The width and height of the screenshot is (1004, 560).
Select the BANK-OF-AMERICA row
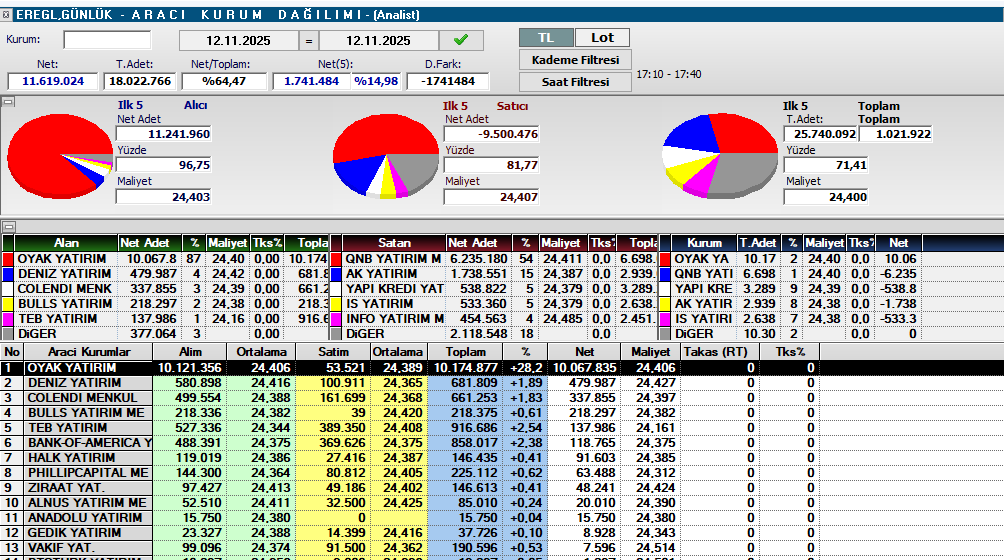tap(88, 442)
